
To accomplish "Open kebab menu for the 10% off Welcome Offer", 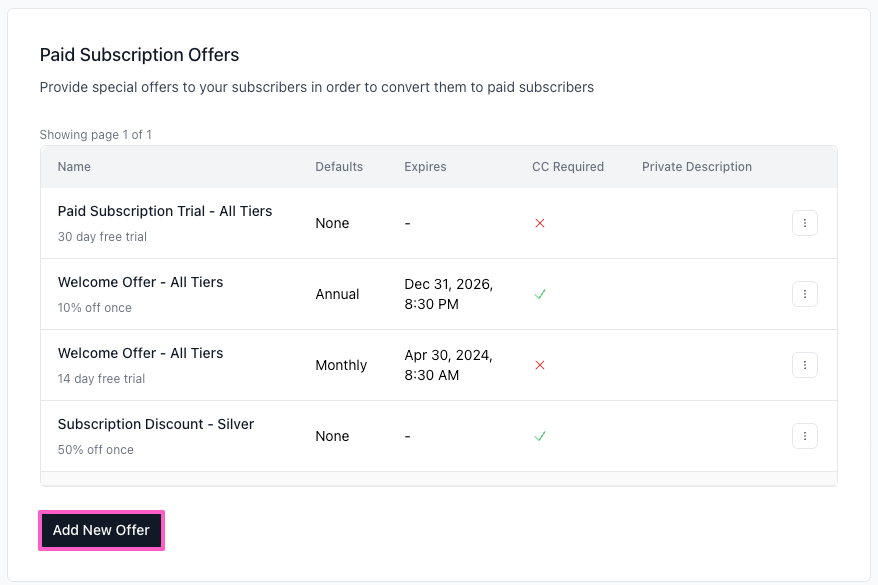I will pos(804,294).
